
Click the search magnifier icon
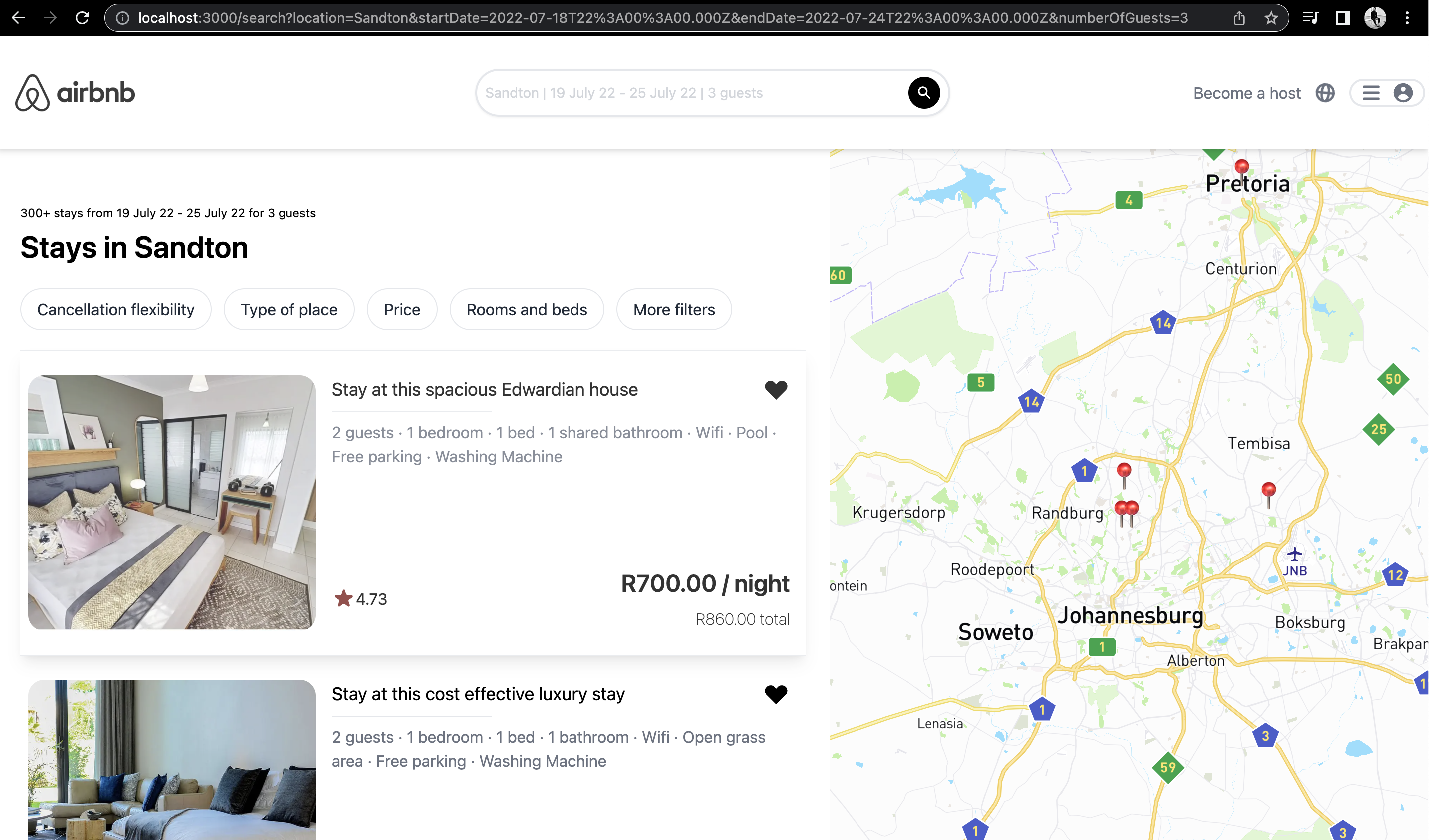pos(923,92)
